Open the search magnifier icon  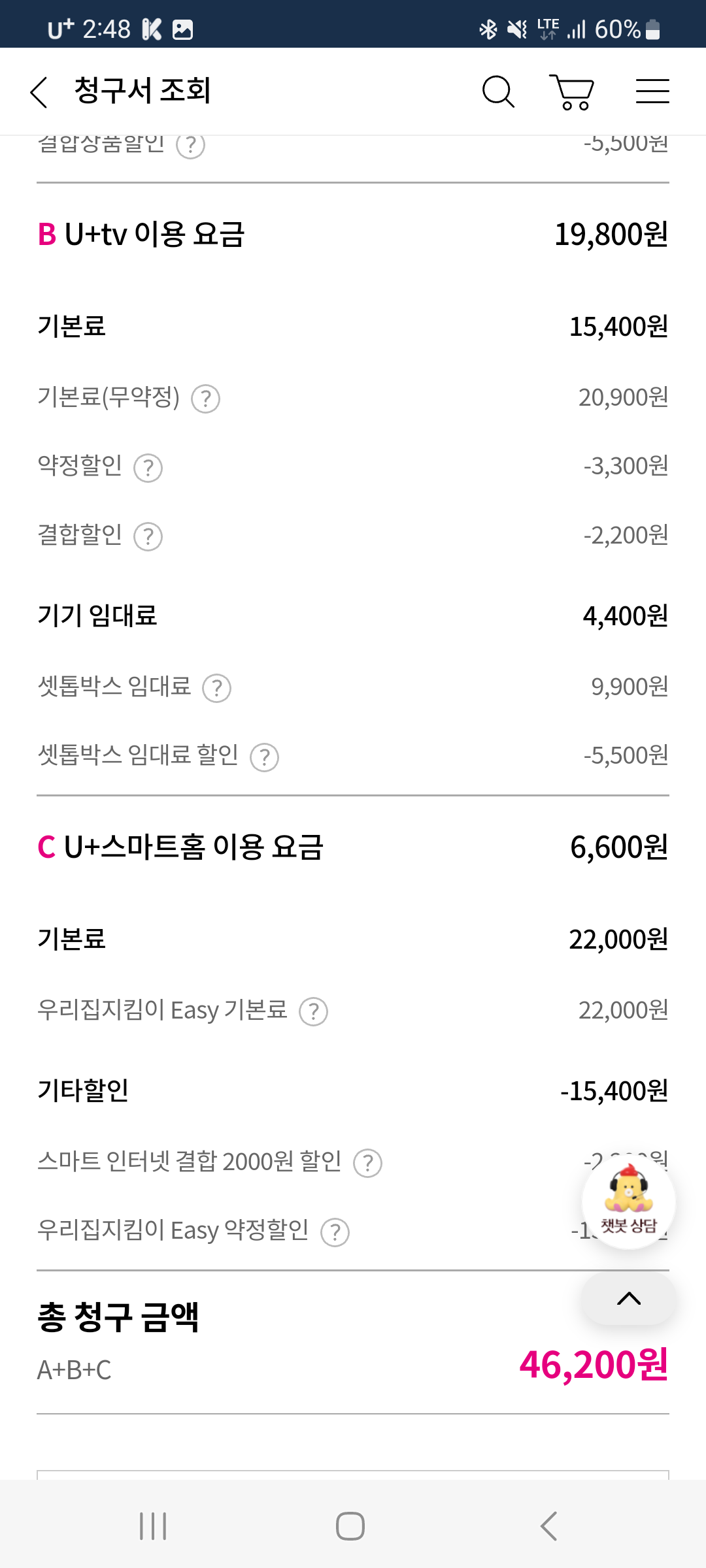pyautogui.click(x=498, y=91)
